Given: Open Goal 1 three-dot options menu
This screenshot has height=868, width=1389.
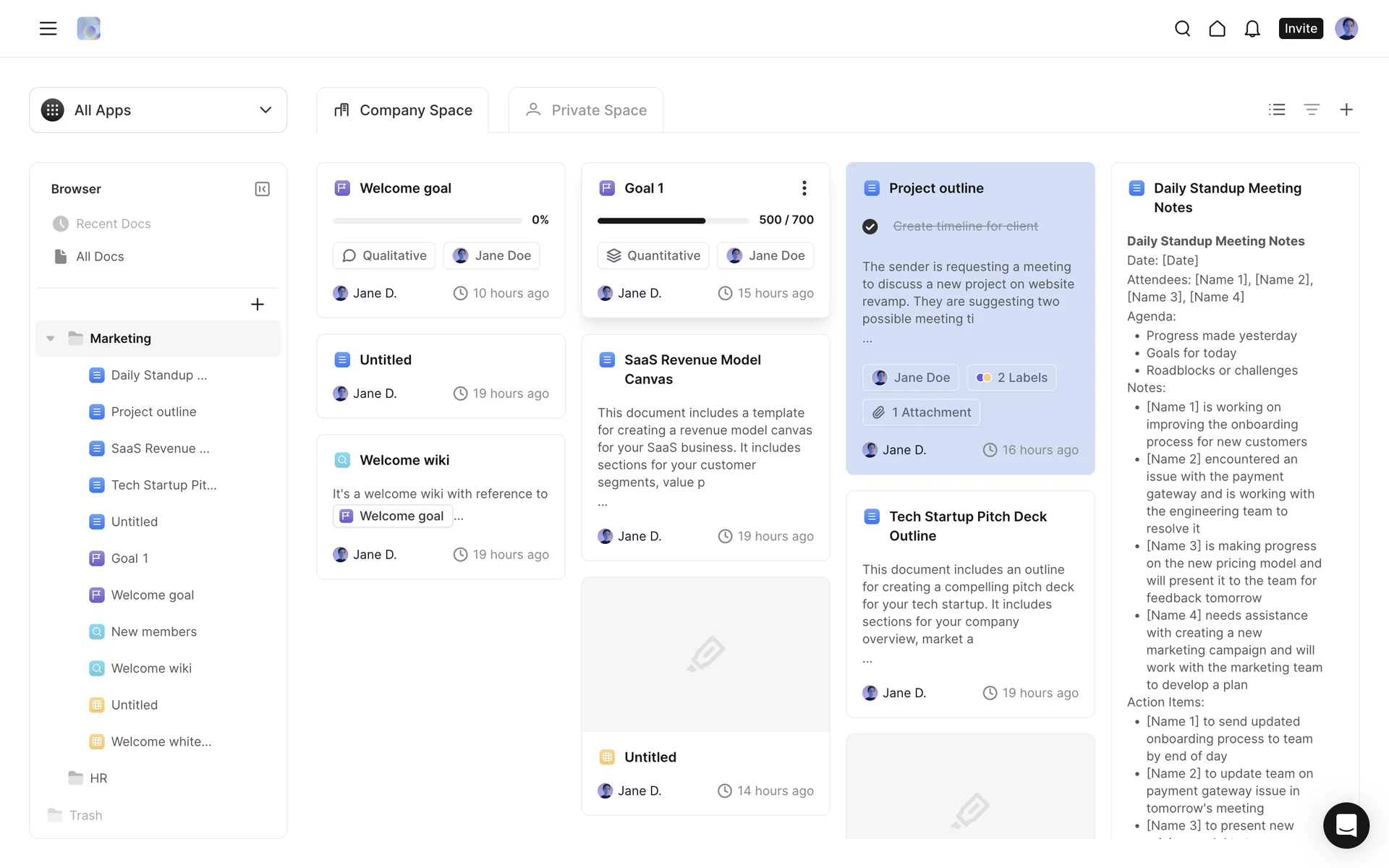Looking at the screenshot, I should pyautogui.click(x=804, y=188).
